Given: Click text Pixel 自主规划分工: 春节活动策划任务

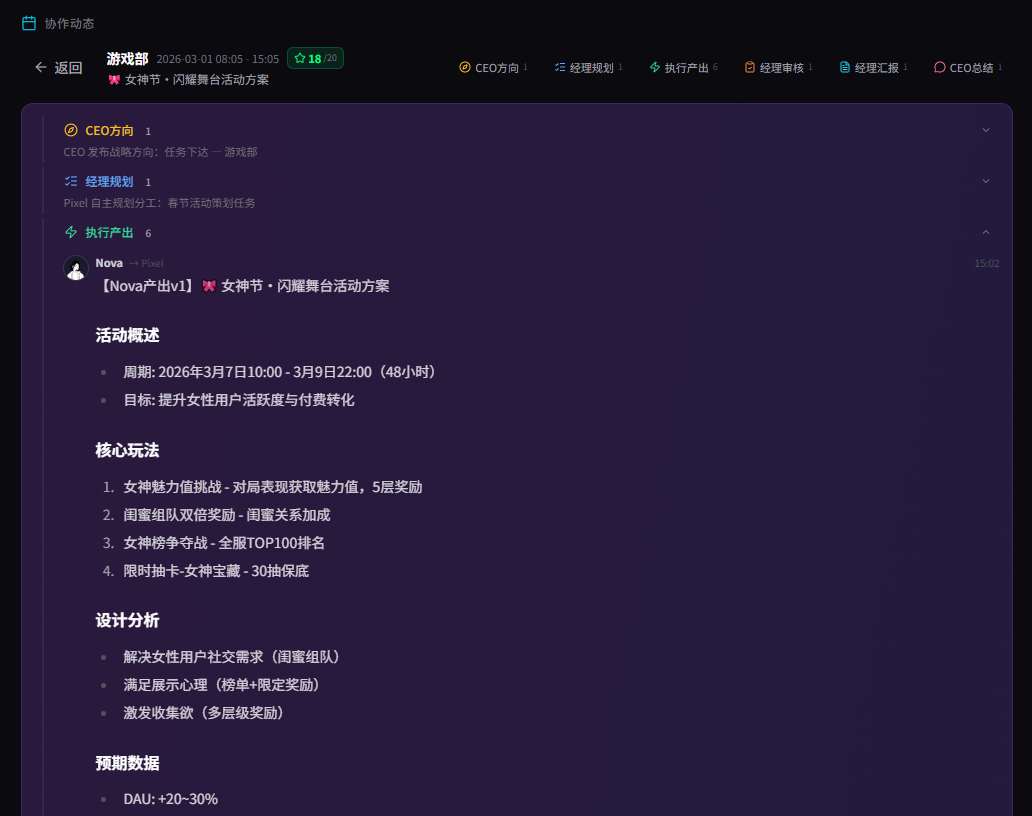Looking at the screenshot, I should coord(159,203).
